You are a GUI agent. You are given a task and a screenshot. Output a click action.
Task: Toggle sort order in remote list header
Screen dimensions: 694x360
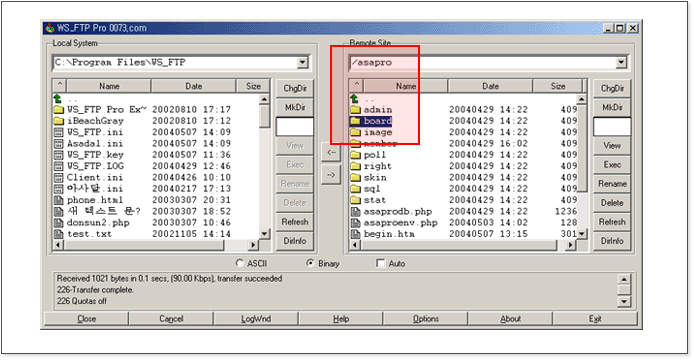point(356,85)
